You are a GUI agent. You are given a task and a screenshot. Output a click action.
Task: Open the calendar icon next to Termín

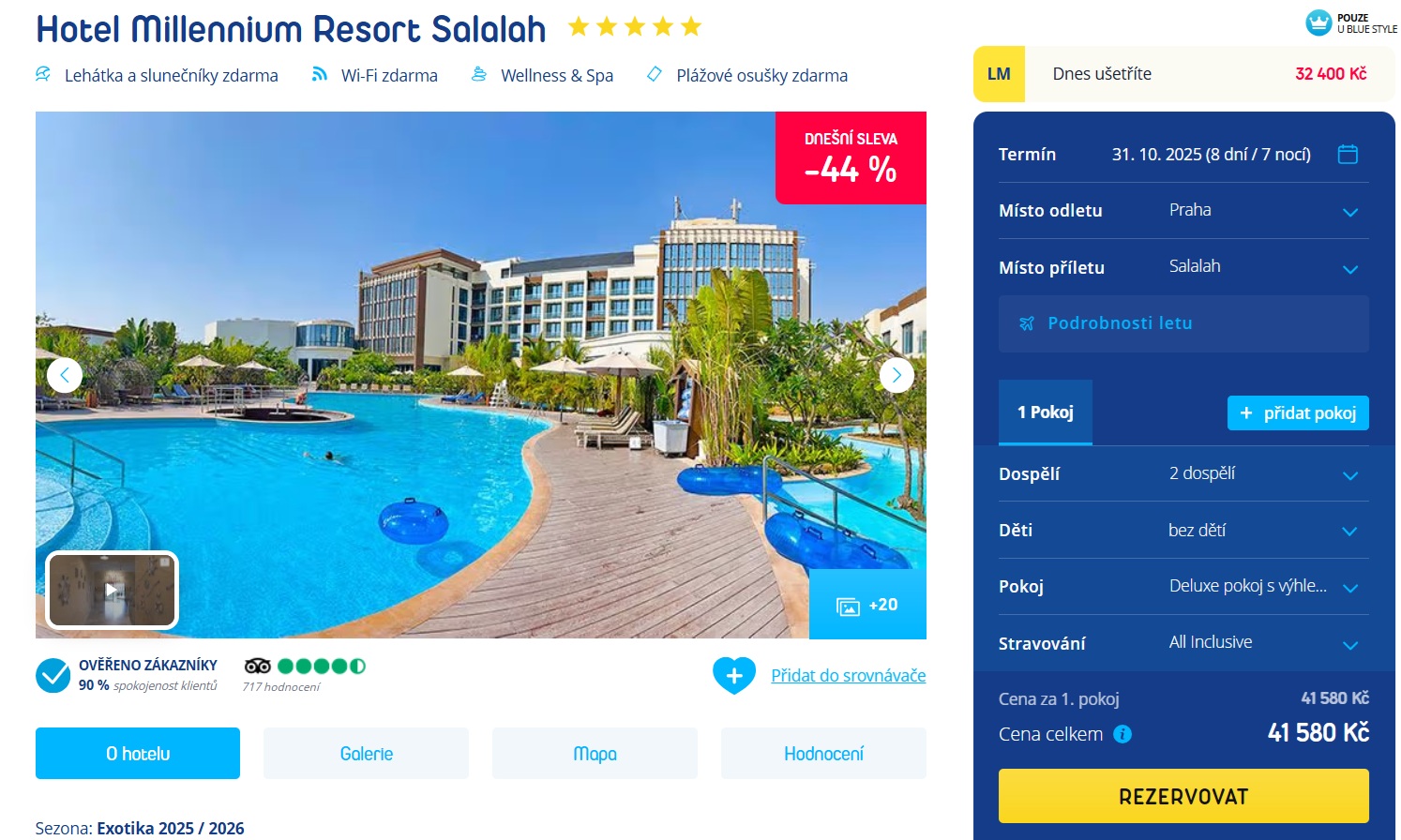click(1348, 154)
